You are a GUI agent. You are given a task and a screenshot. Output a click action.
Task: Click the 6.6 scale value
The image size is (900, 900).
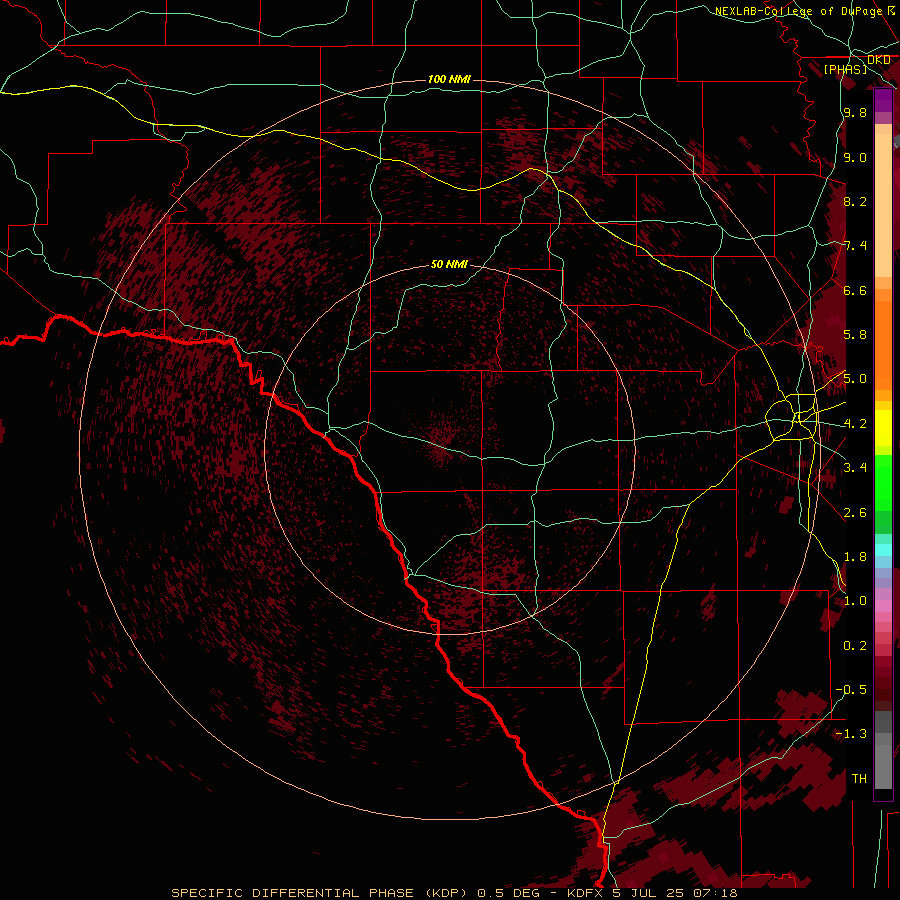[x=855, y=290]
